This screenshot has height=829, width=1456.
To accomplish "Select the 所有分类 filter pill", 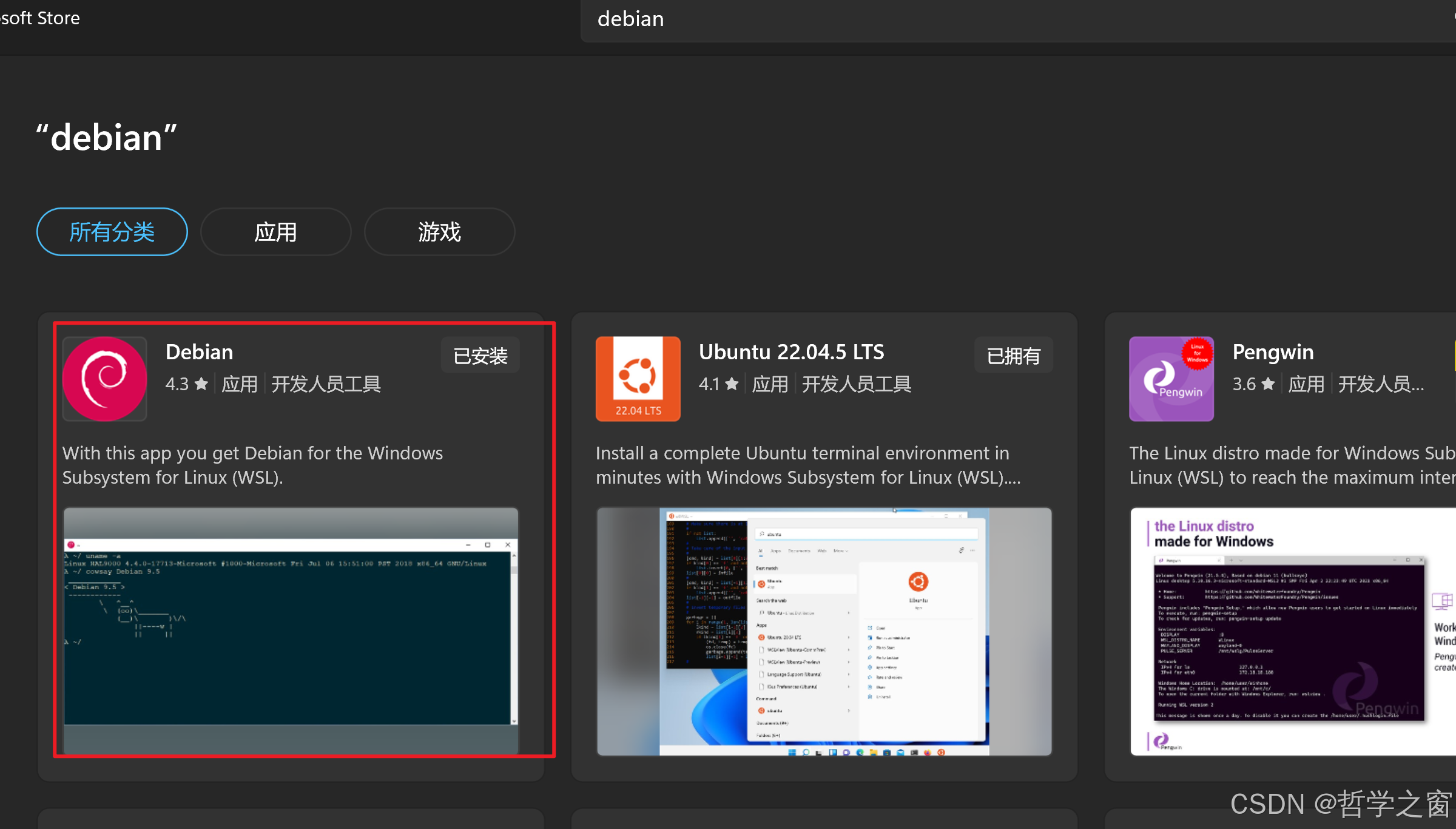I will pyautogui.click(x=112, y=231).
